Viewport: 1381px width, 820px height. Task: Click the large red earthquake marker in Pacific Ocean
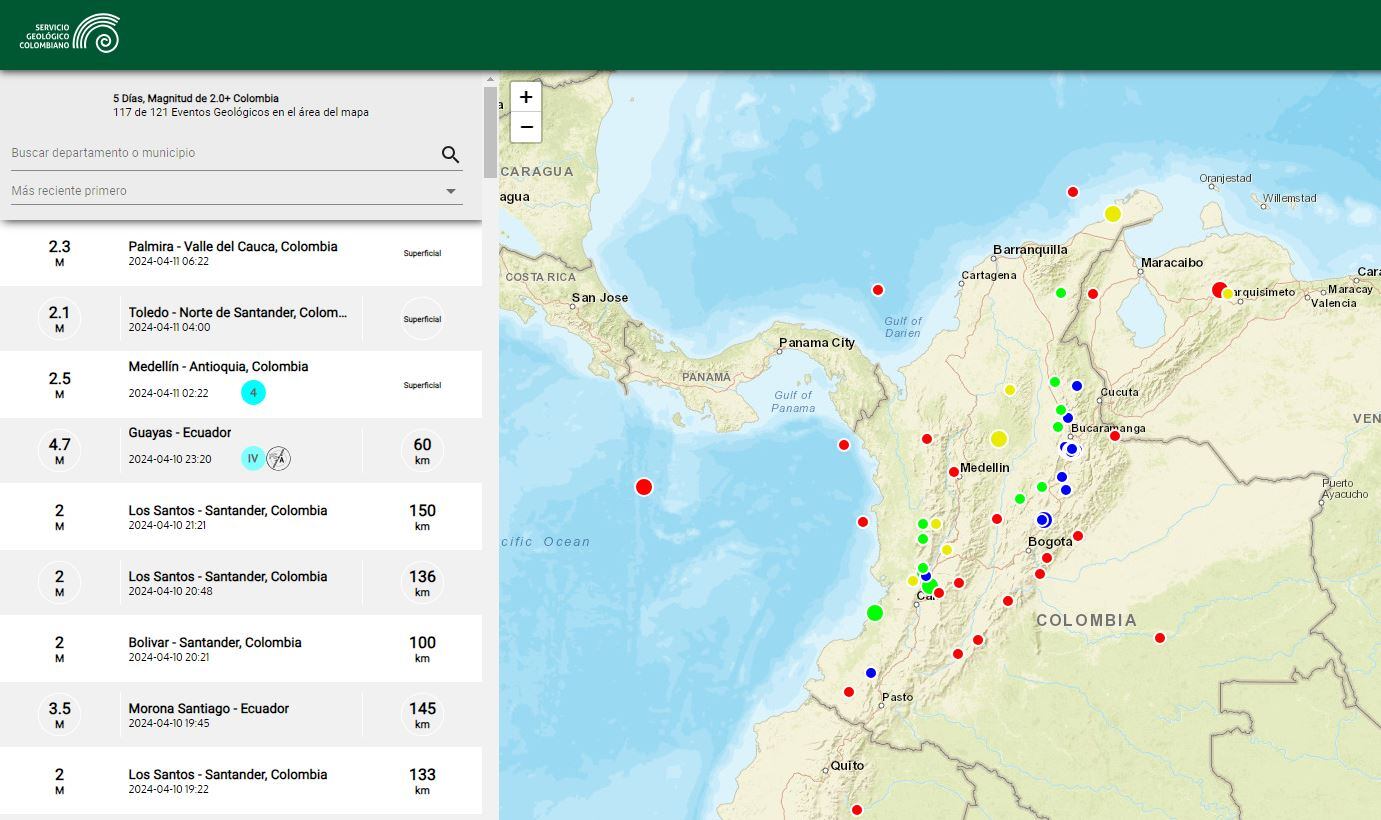[x=644, y=486]
